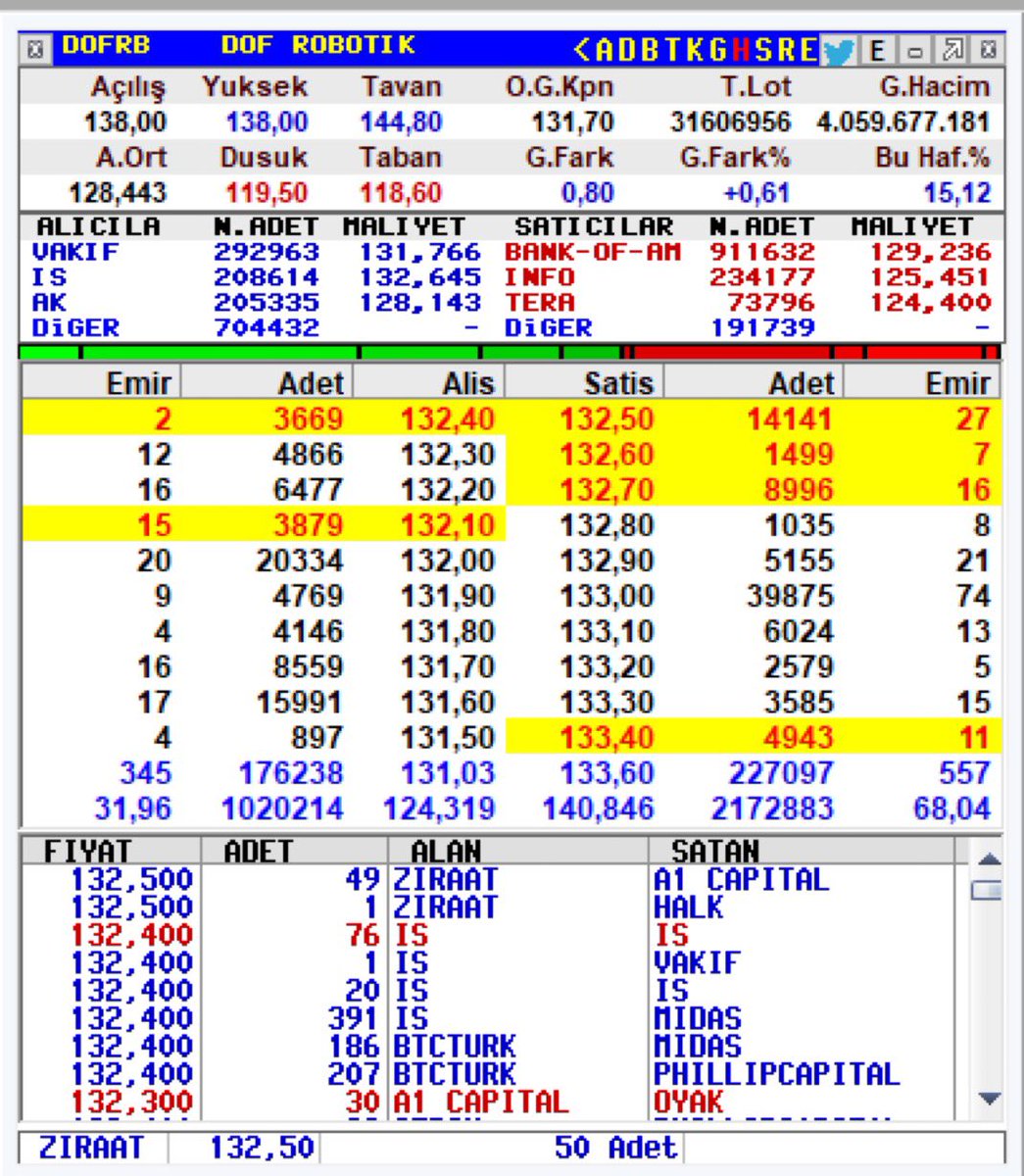Click the trades list scrollbar thumb
The image size is (1024, 1176).
[988, 890]
